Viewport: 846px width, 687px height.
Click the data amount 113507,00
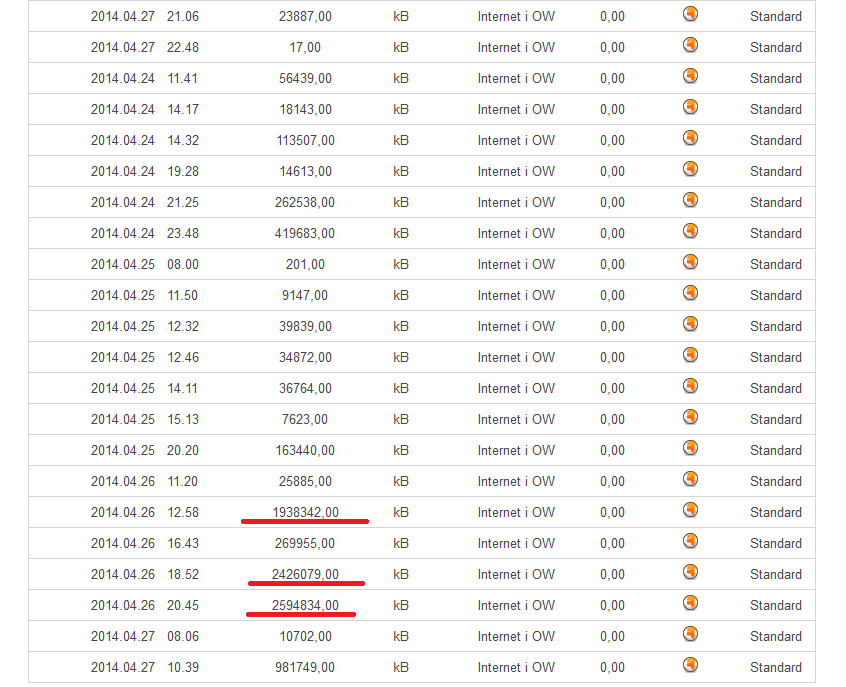click(x=305, y=141)
